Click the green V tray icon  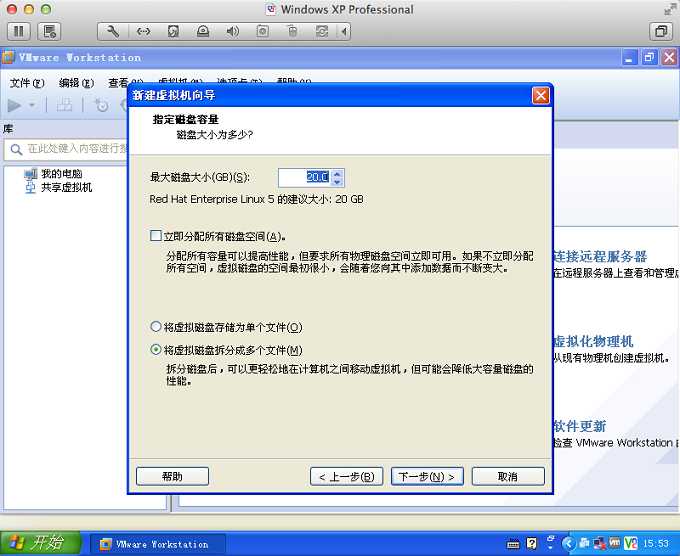[631, 543]
